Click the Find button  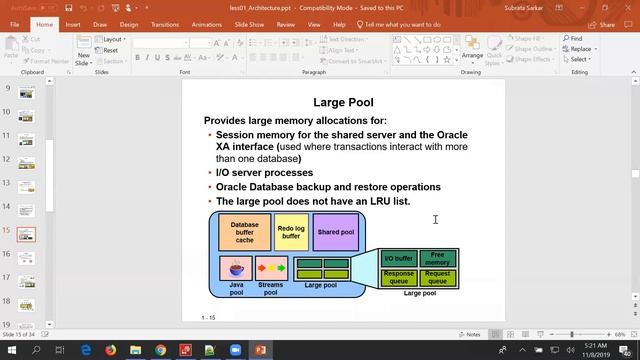[x=572, y=38]
